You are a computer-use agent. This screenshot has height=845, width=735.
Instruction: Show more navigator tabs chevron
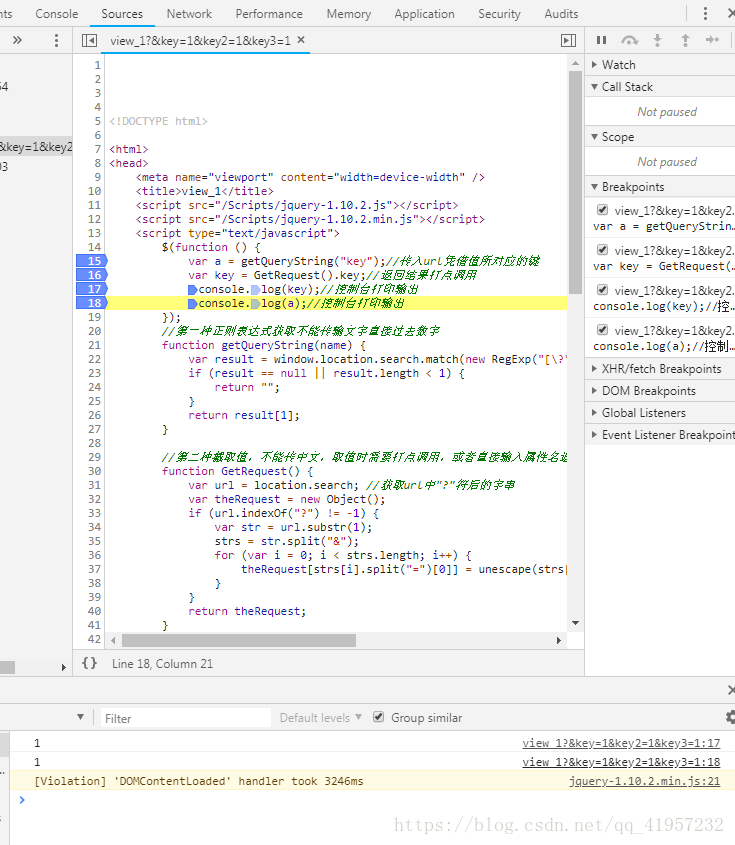click(x=17, y=40)
